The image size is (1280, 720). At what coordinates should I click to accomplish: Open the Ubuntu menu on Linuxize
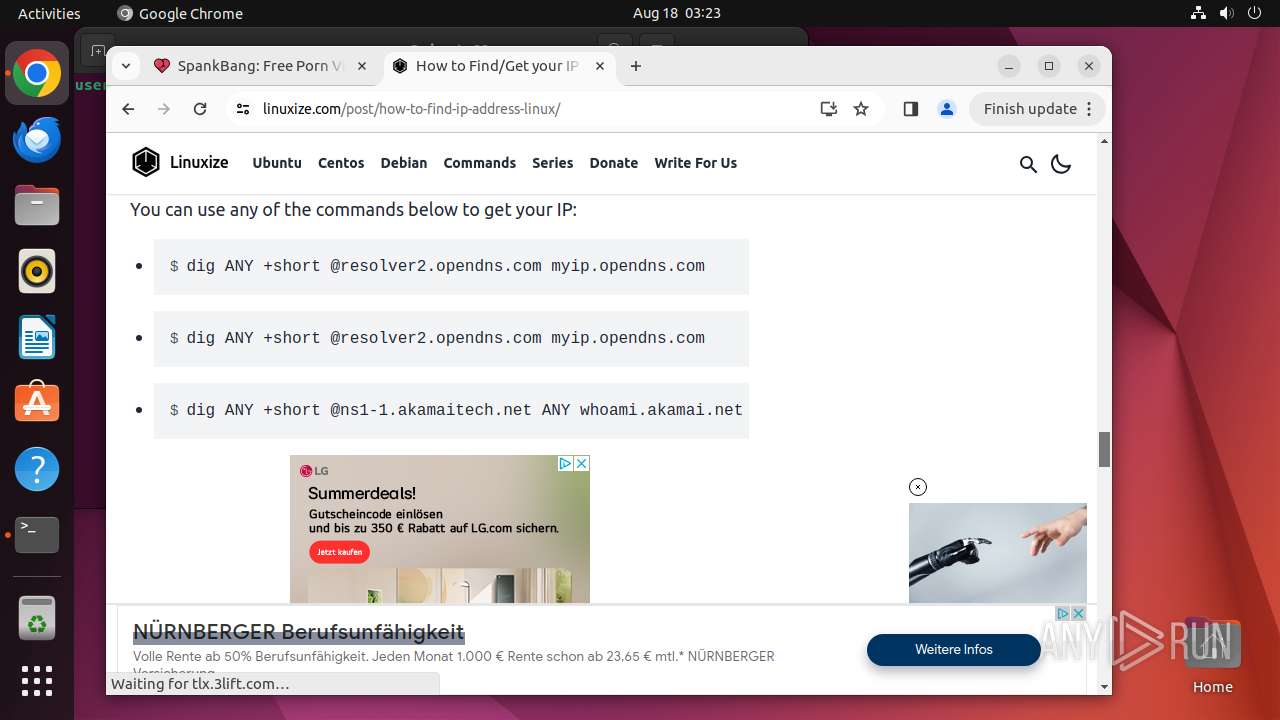coord(277,163)
